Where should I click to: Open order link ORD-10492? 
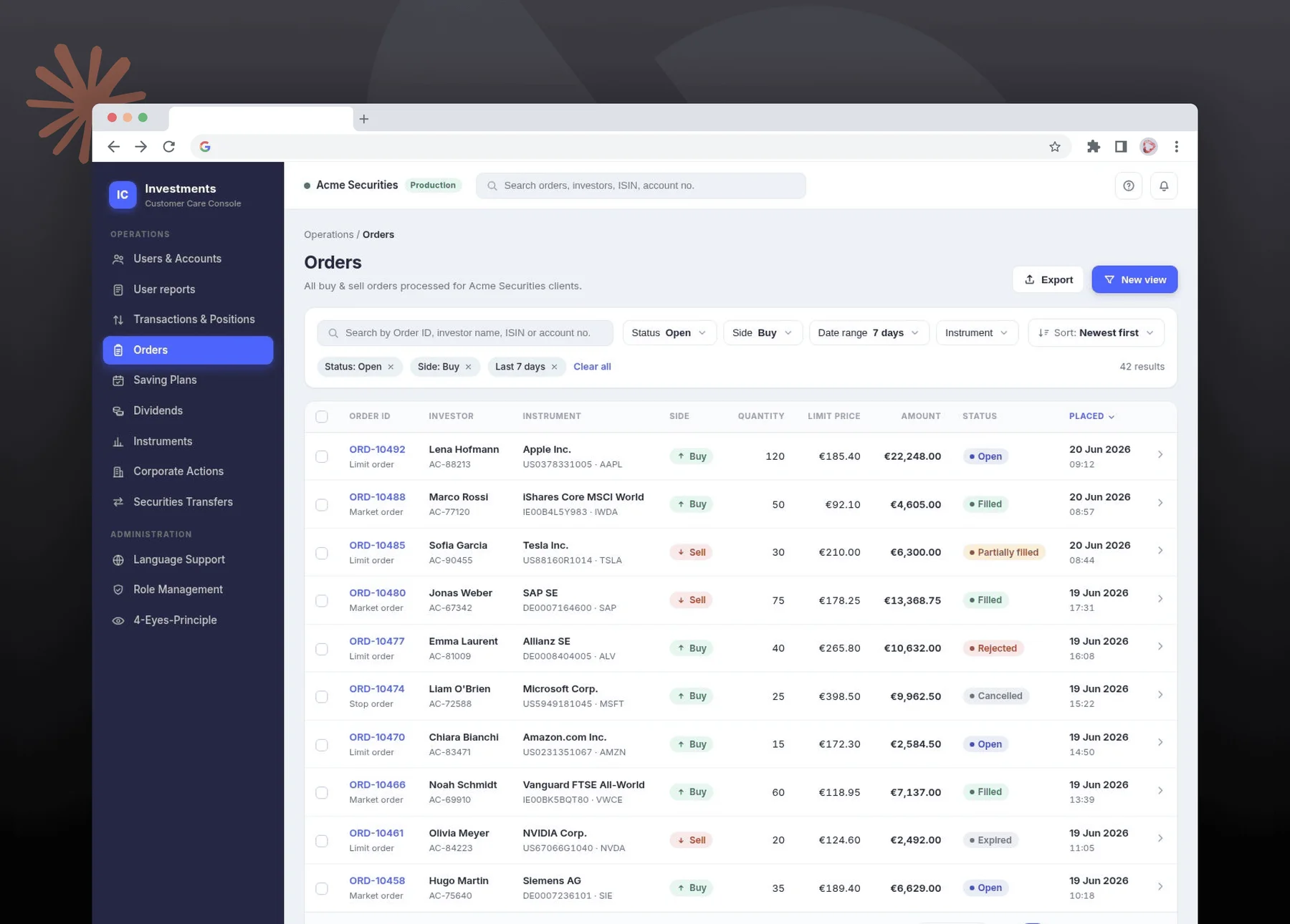tap(377, 450)
